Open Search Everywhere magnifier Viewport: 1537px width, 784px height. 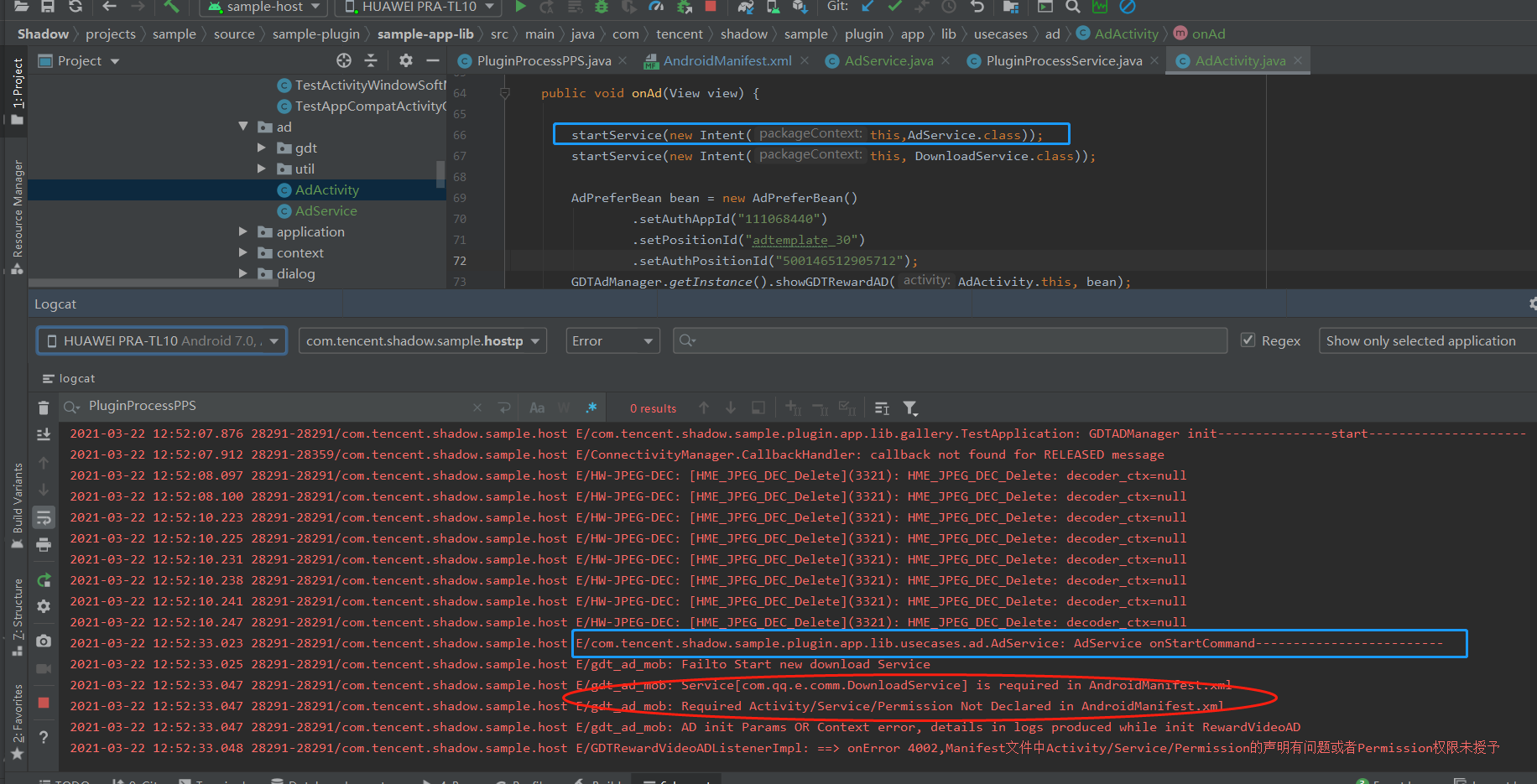[1072, 8]
